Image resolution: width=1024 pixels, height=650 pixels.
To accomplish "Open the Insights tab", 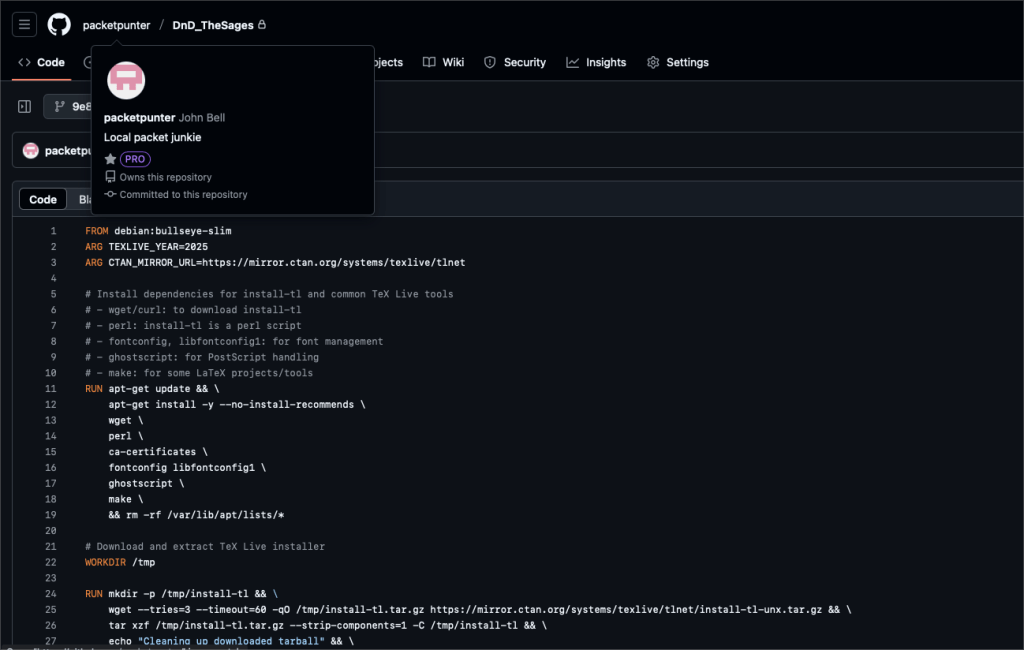I will pyautogui.click(x=596, y=62).
